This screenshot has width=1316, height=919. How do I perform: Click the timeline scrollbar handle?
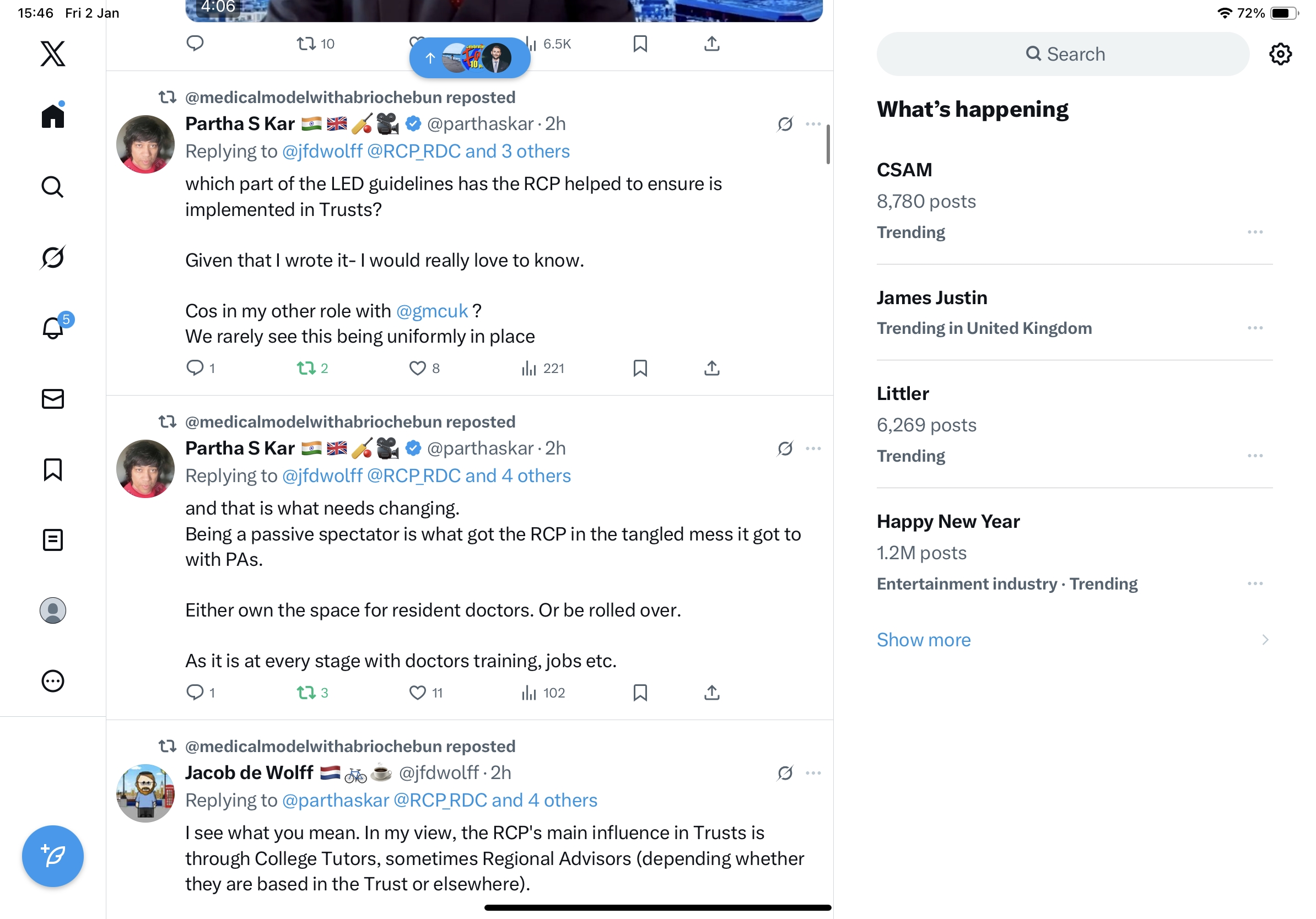(x=828, y=144)
